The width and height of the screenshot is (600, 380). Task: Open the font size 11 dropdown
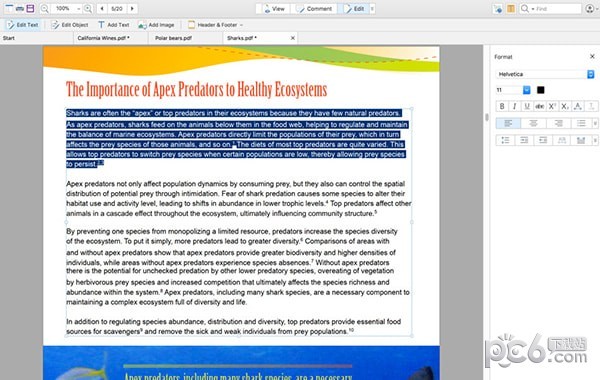527,90
